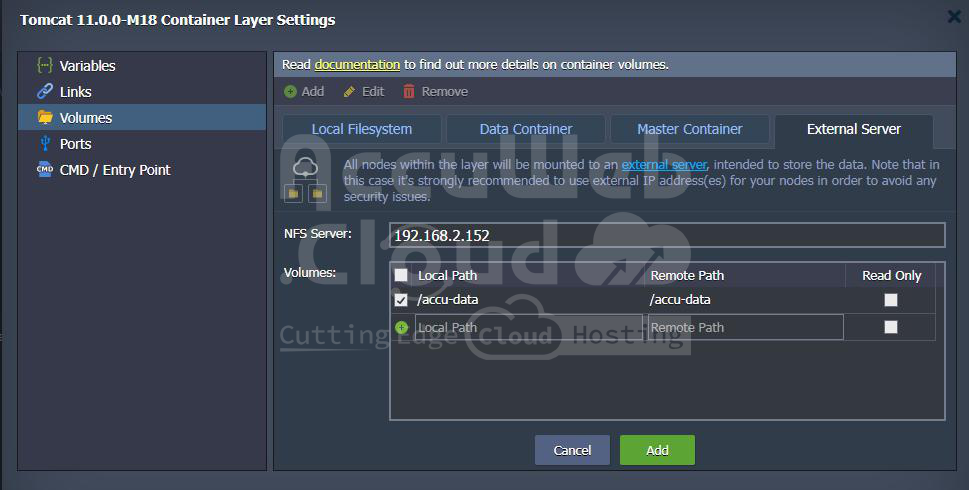The image size is (969, 490).
Task: Switch to the Local Filesystem tab
Action: pos(362,129)
